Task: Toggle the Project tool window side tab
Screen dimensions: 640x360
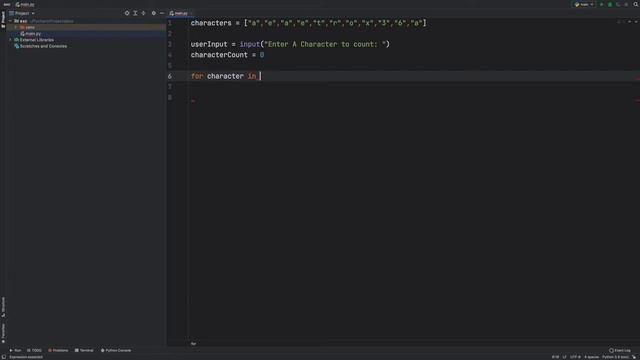Action: pos(3,19)
